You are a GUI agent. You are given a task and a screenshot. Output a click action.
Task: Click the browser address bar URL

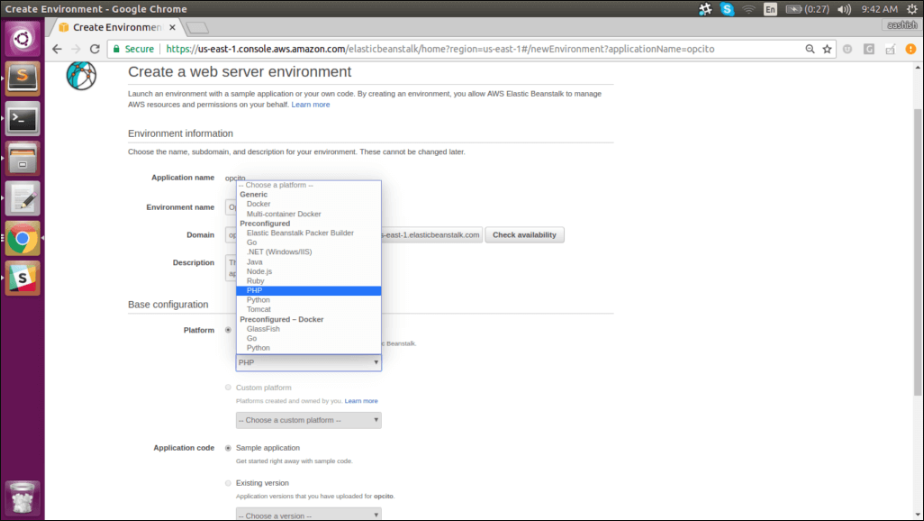(440, 49)
